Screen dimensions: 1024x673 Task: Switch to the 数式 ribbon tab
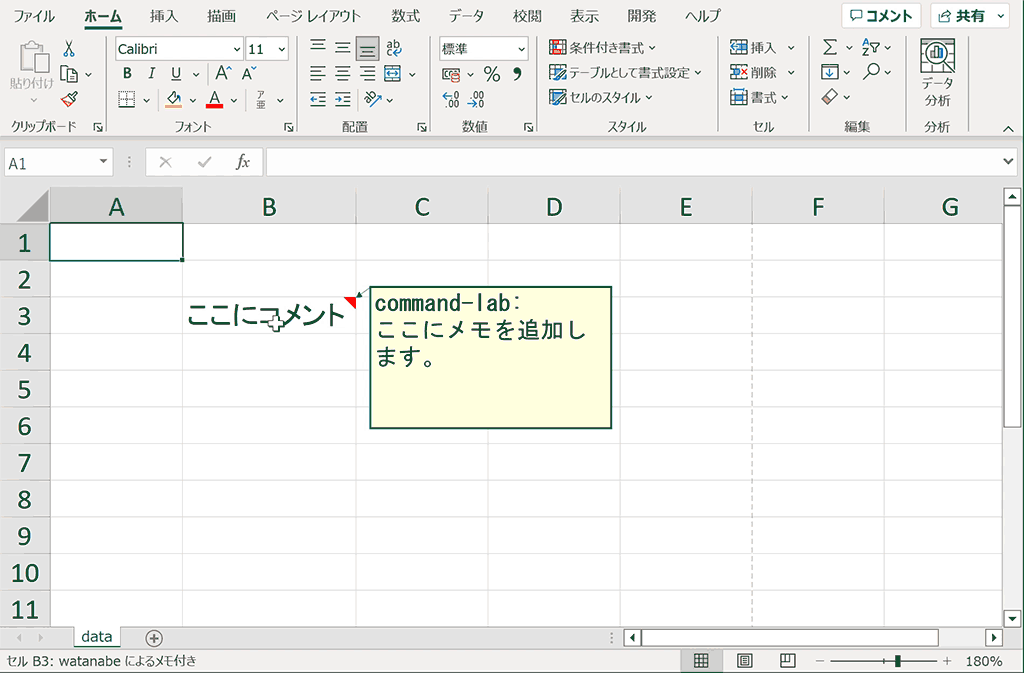coord(405,16)
